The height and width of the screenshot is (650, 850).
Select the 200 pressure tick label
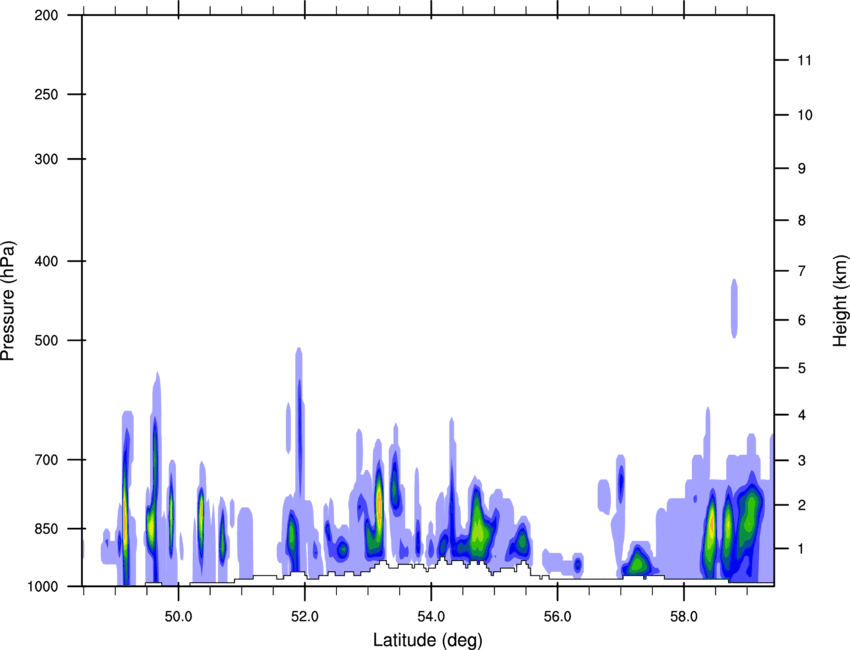47,15
